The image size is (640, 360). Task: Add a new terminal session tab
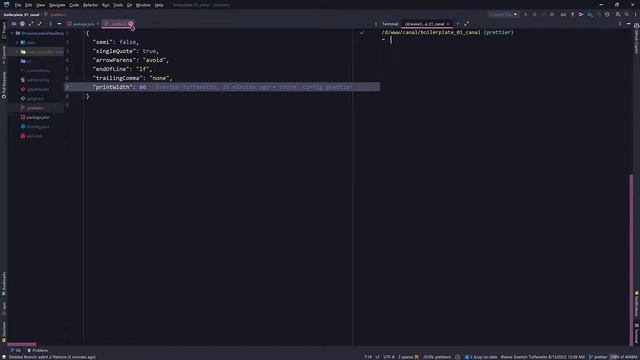point(458,24)
